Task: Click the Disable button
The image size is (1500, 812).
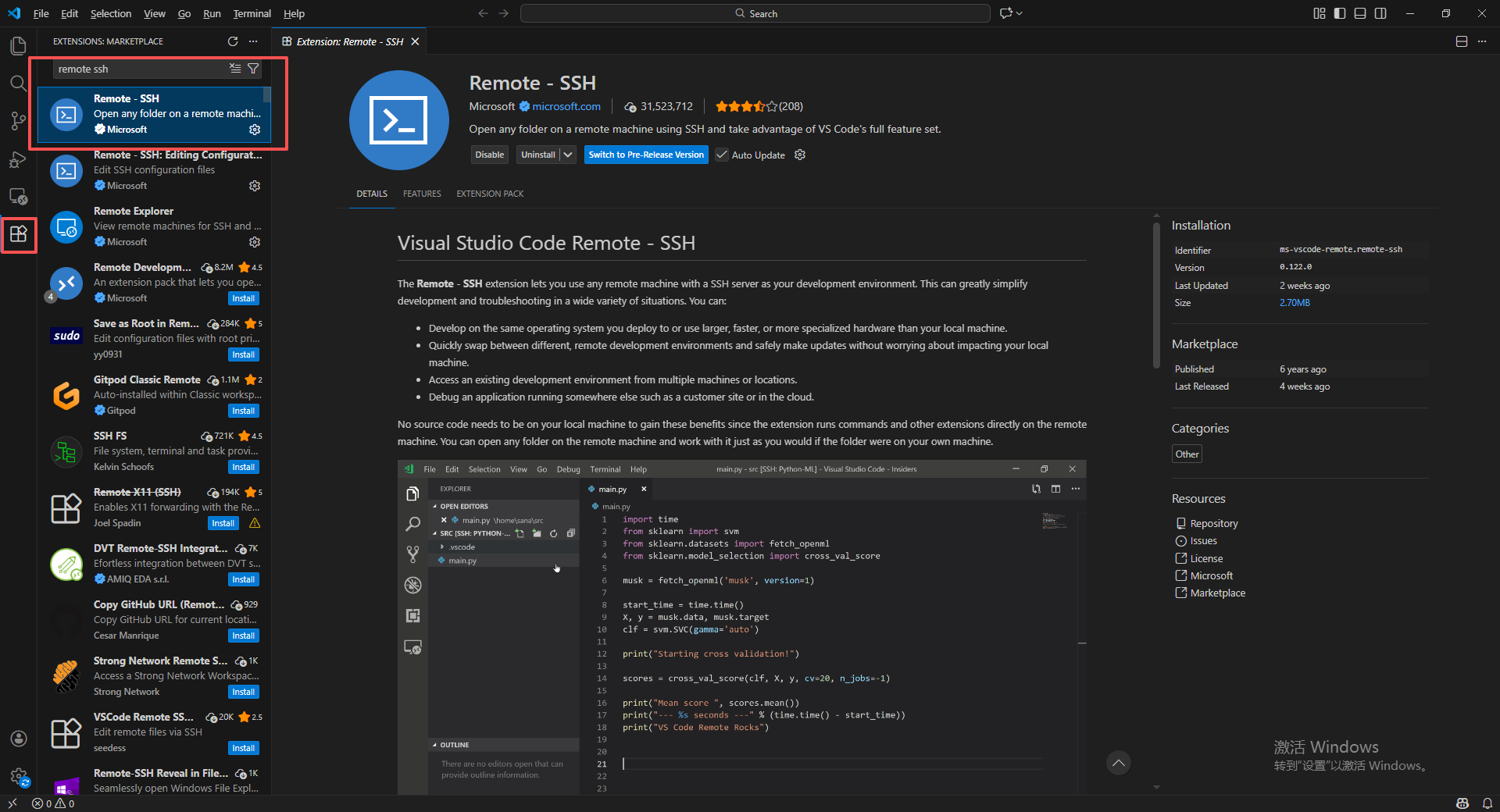Action: tap(490, 155)
